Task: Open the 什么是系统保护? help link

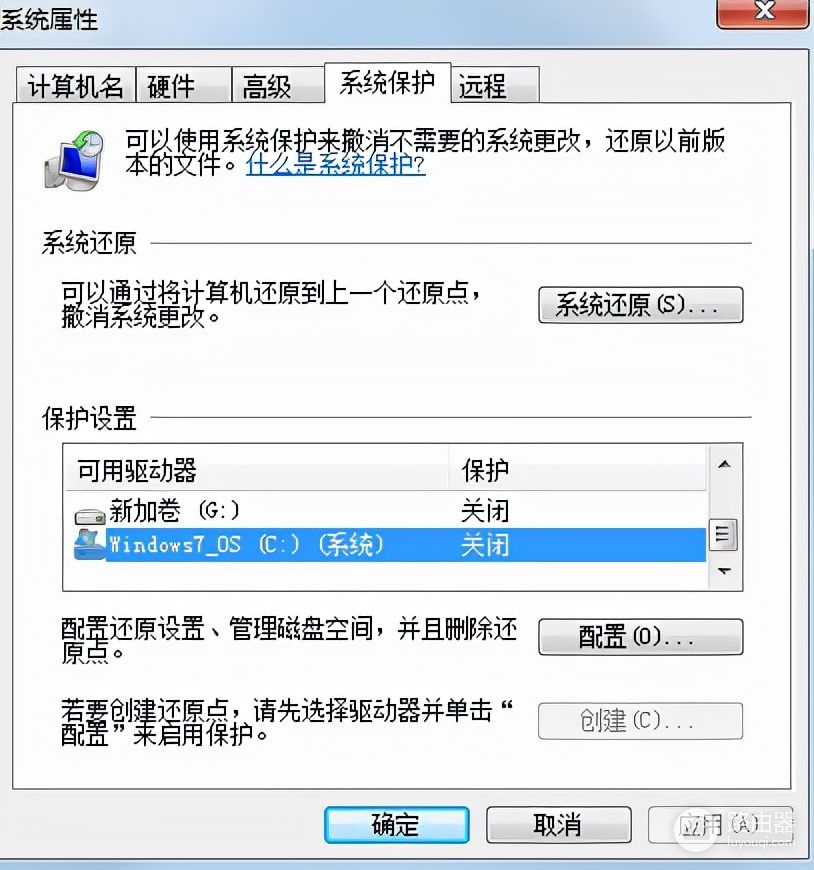Action: (x=336, y=165)
